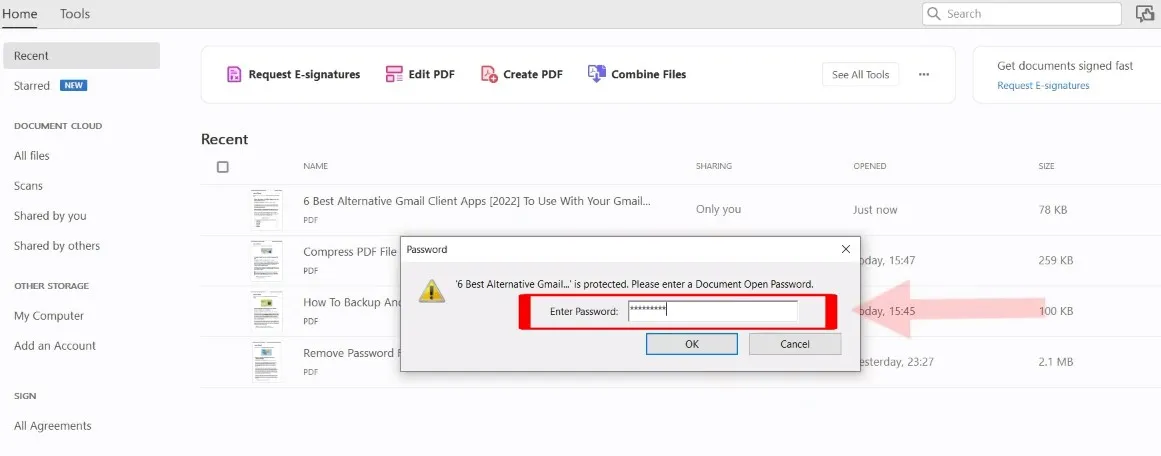This screenshot has height=456, width=1161.
Task: Open the 6 Best Alternative Gmail thumbnail
Action: click(x=267, y=209)
